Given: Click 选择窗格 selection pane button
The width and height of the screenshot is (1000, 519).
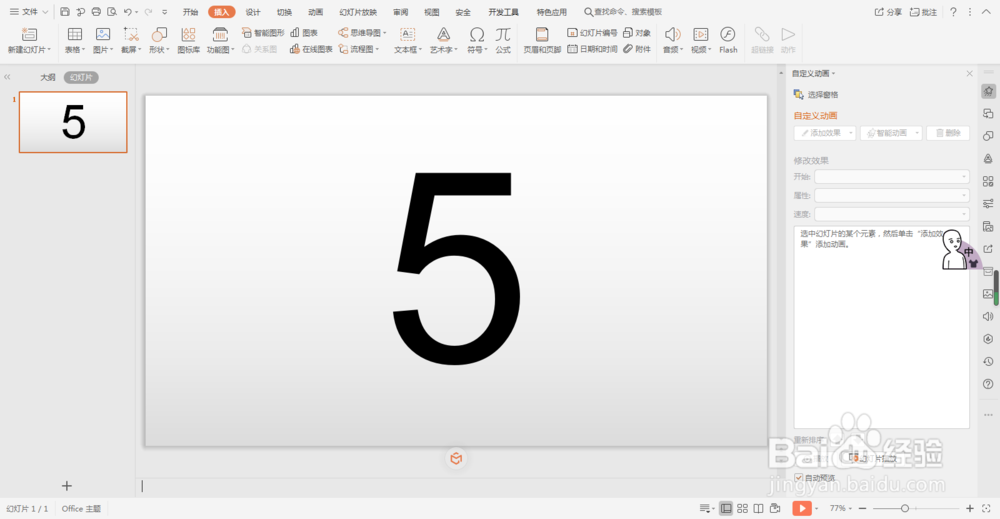Looking at the screenshot, I should click(x=816, y=94).
